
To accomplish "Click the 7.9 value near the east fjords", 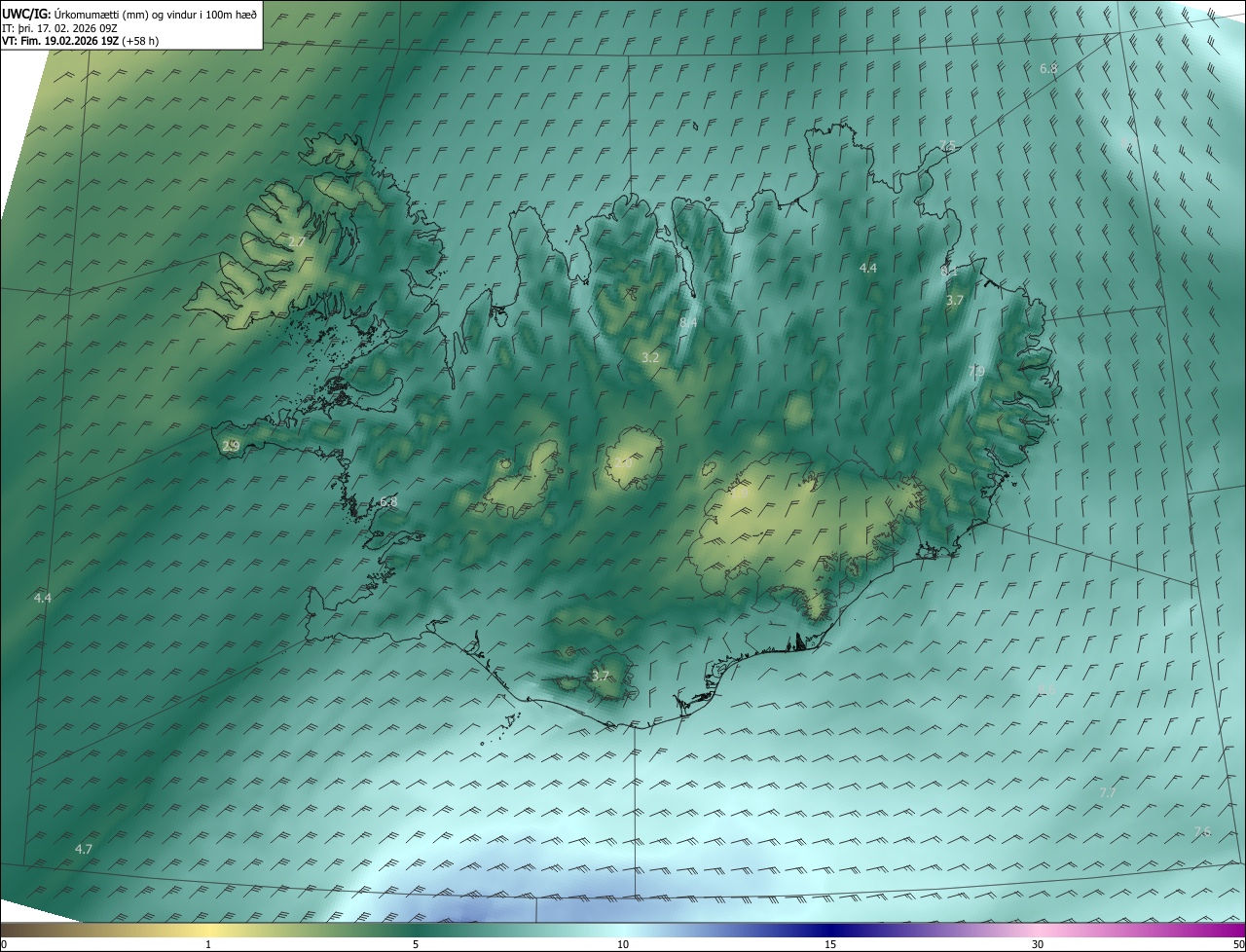I will point(976,372).
